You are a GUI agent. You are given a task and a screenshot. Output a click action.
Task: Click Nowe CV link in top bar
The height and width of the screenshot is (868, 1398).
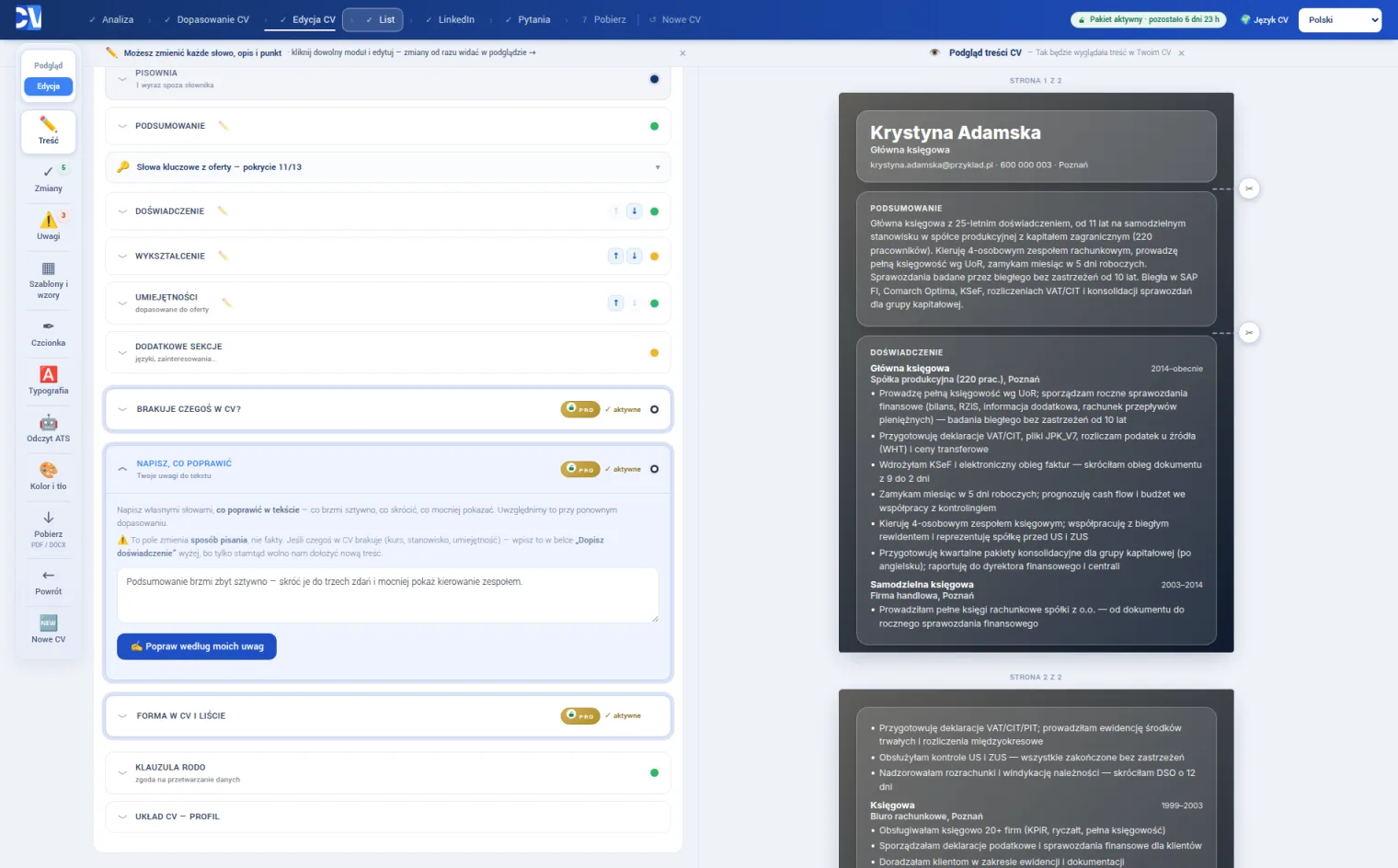click(675, 19)
